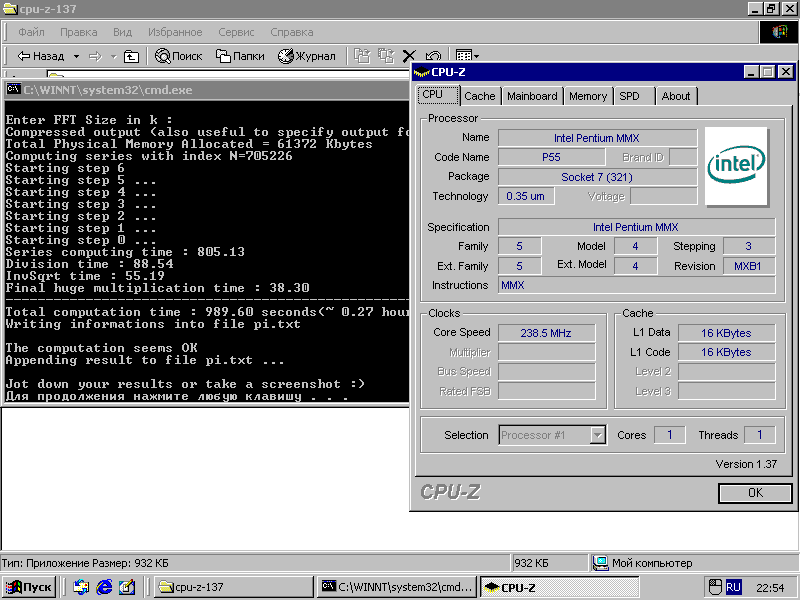
Task: Open the Правка menu
Action: click(79, 32)
